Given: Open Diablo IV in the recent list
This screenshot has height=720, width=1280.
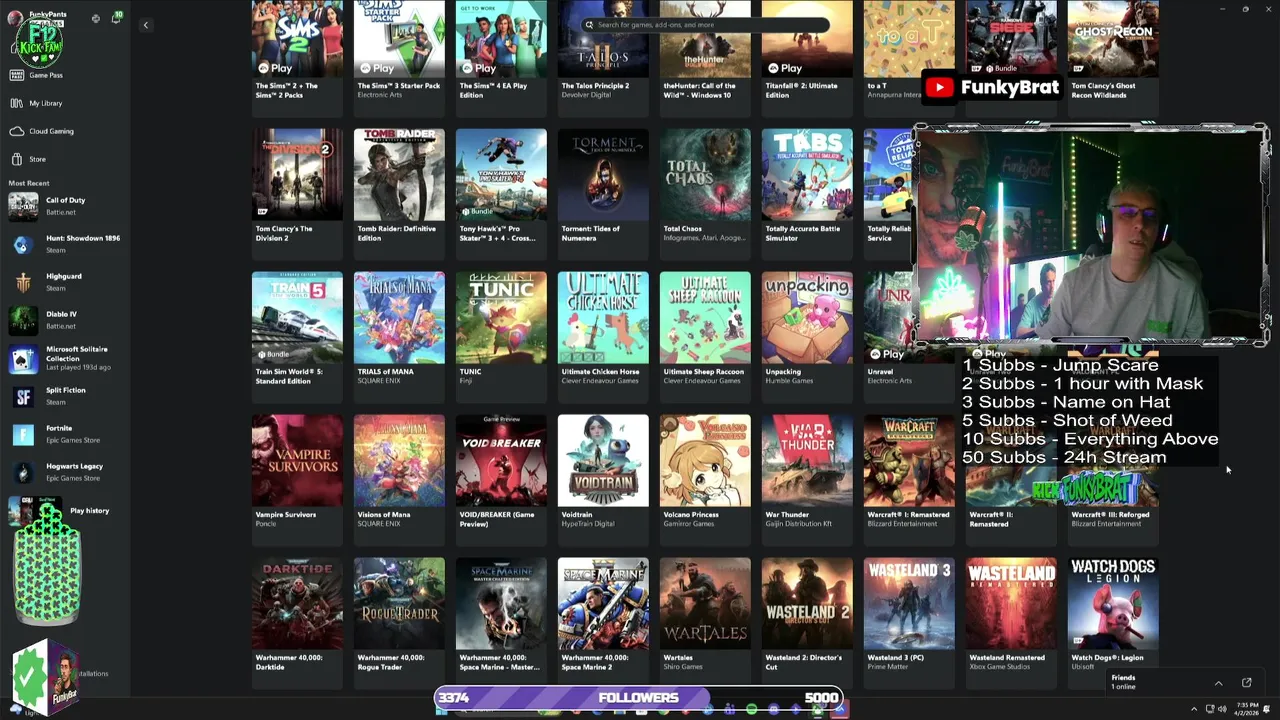Looking at the screenshot, I should click(x=65, y=320).
